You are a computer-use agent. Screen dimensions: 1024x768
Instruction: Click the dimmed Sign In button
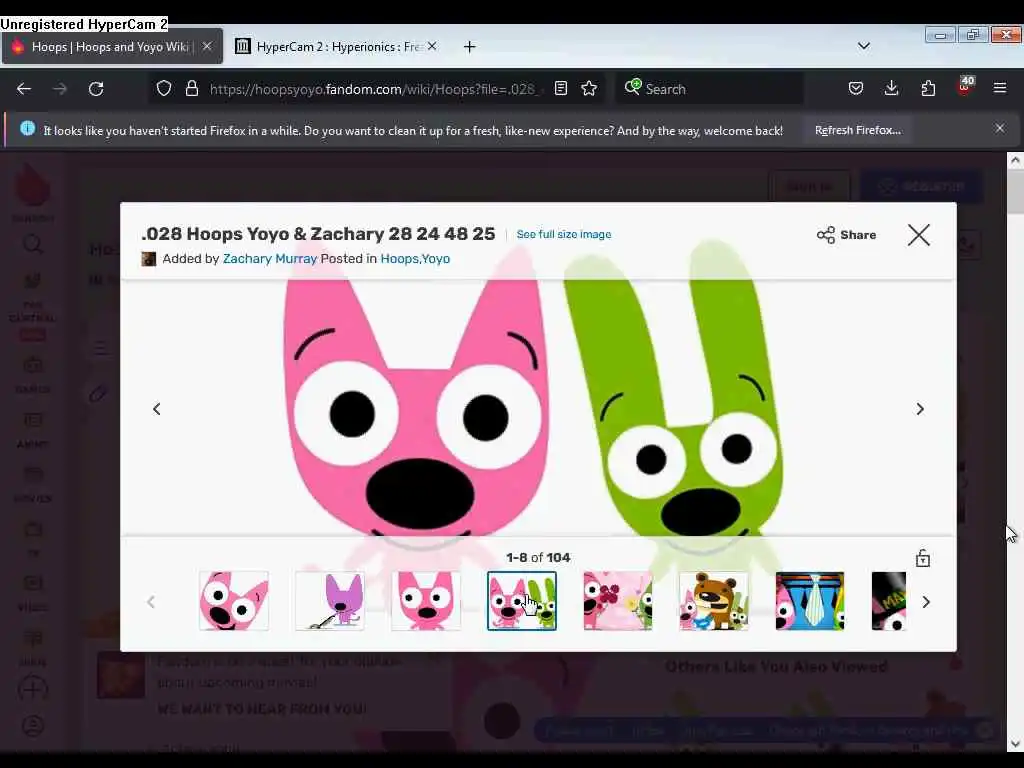tap(809, 187)
